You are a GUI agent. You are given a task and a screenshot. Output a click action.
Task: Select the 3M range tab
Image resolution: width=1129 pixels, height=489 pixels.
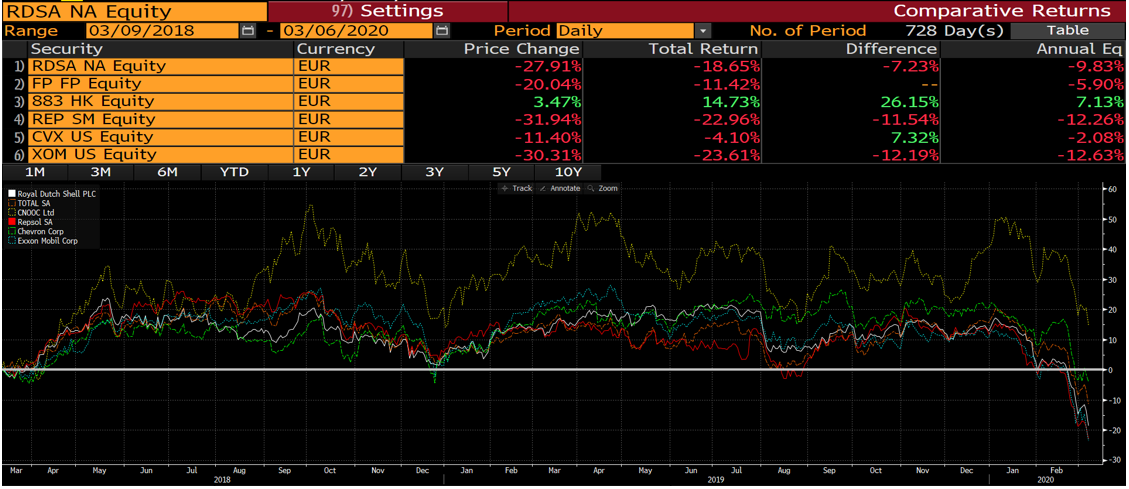100,172
